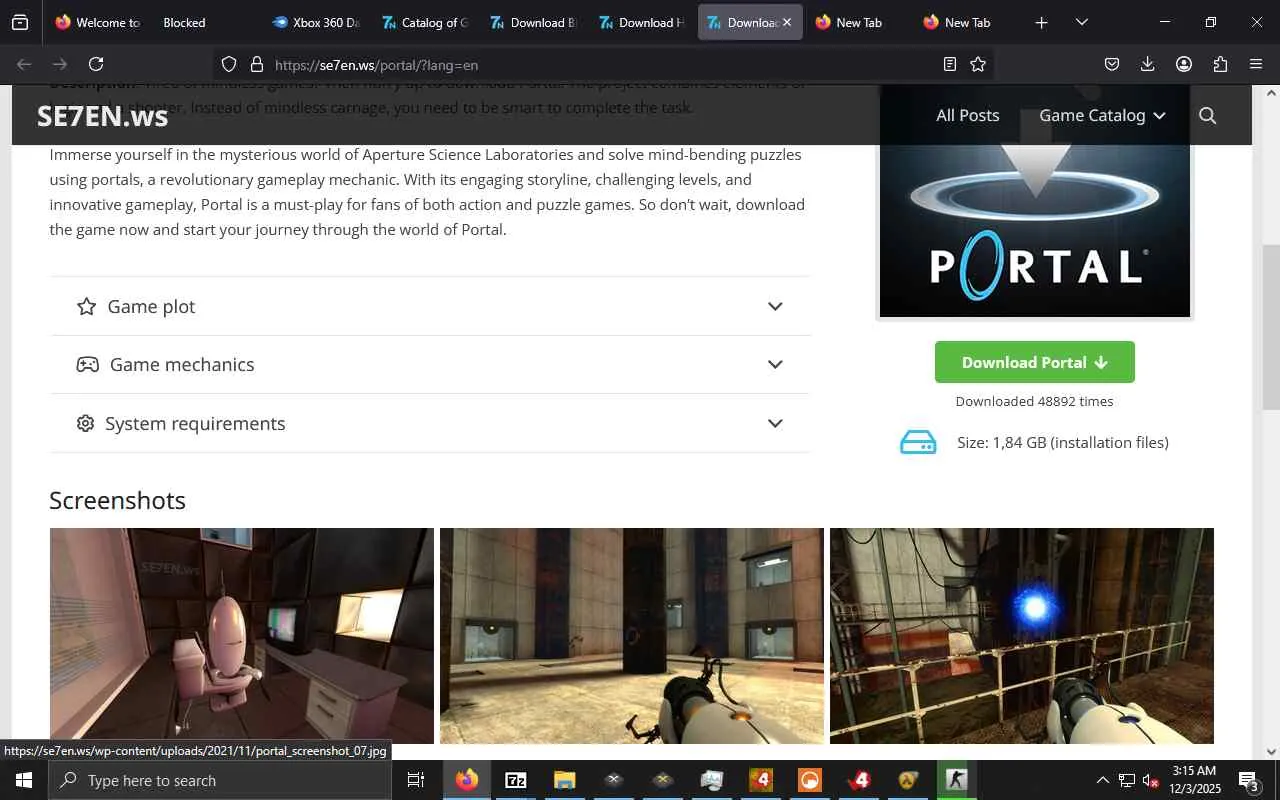The height and width of the screenshot is (800, 1280).
Task: Switch to the Welcome tab
Action: [97, 22]
